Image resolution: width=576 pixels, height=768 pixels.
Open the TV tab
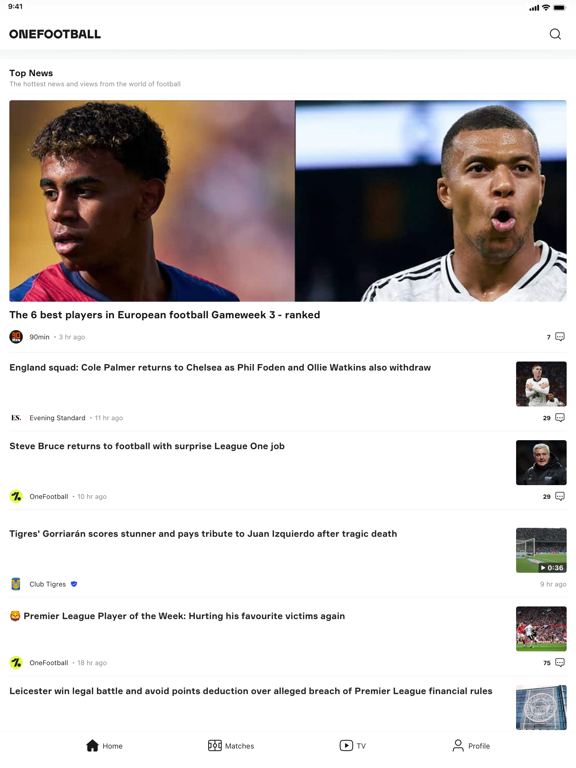(352, 745)
